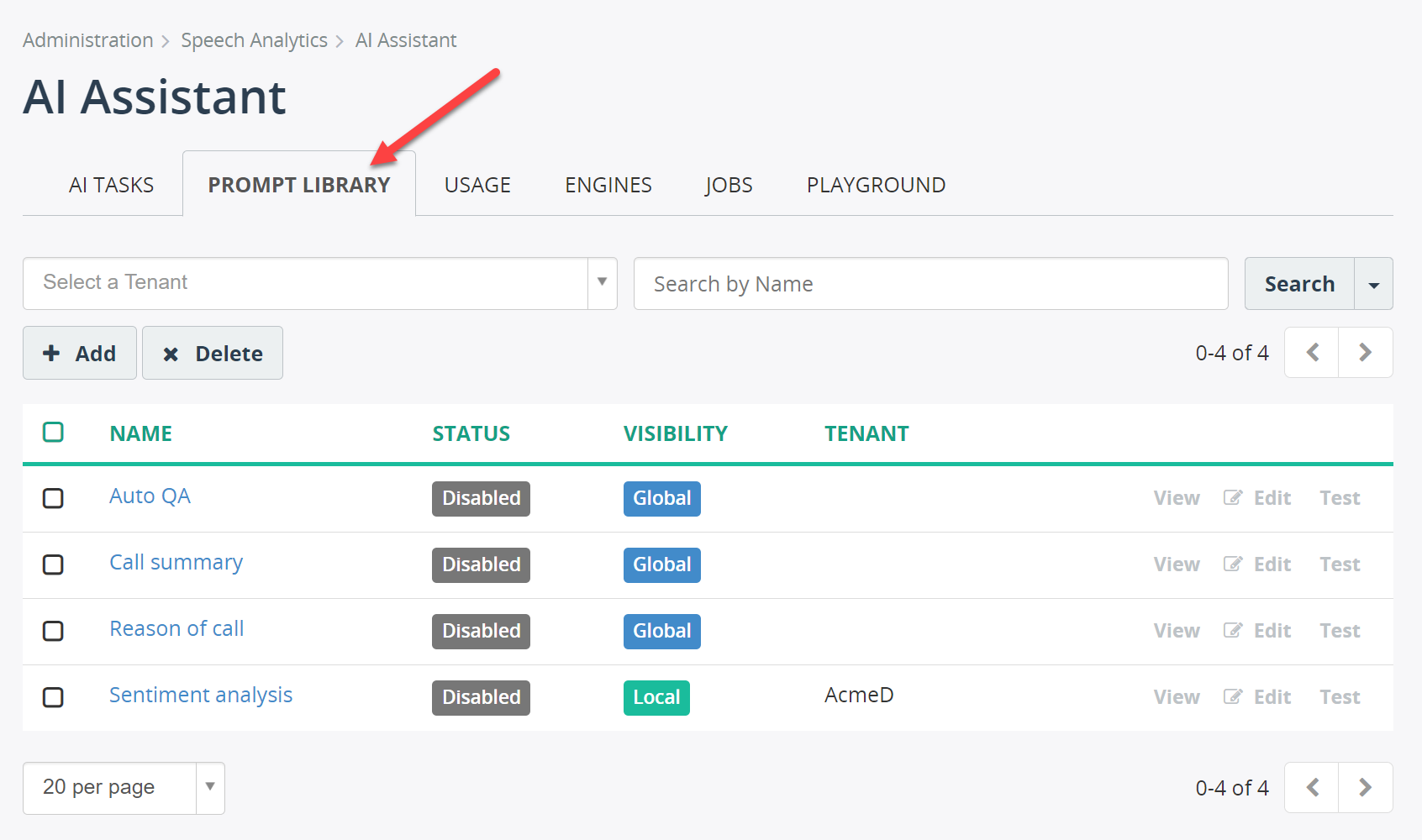Click the pencil edit icon in the Reason of call row
This screenshot has width=1422, height=840.
[x=1233, y=630]
